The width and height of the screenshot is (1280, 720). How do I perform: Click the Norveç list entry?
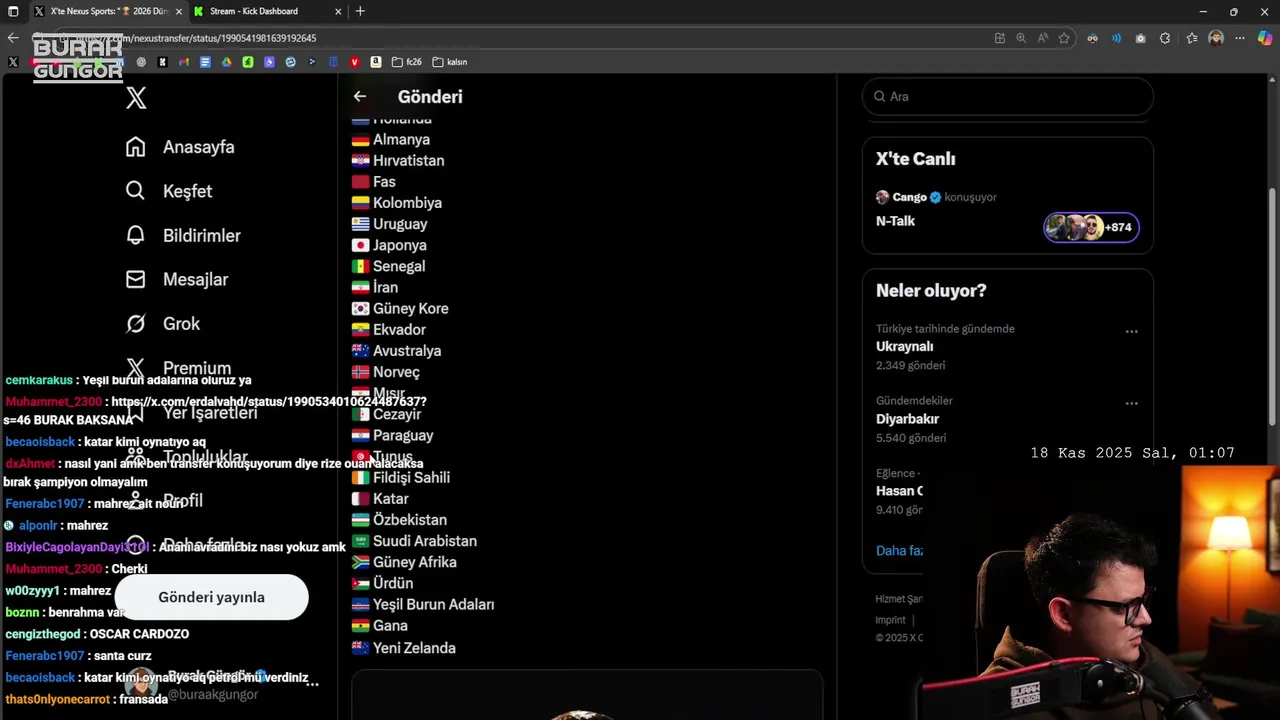tap(386, 372)
